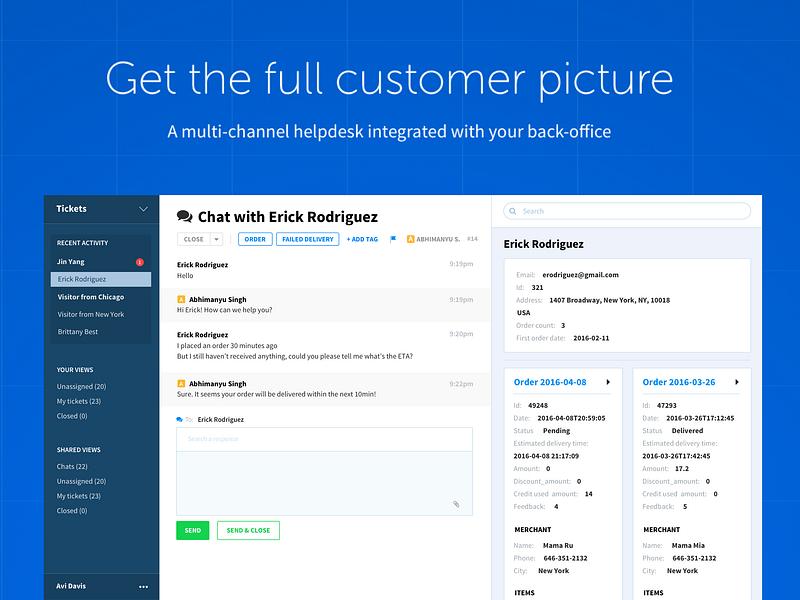Click into the reply message text area
The height and width of the screenshot is (600, 800).
324,483
